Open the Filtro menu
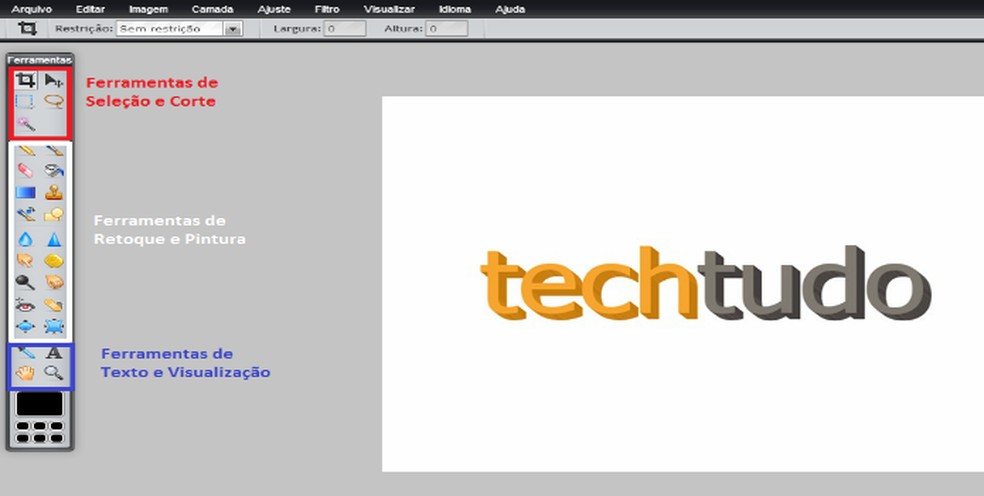This screenshot has width=984, height=496. [x=327, y=9]
